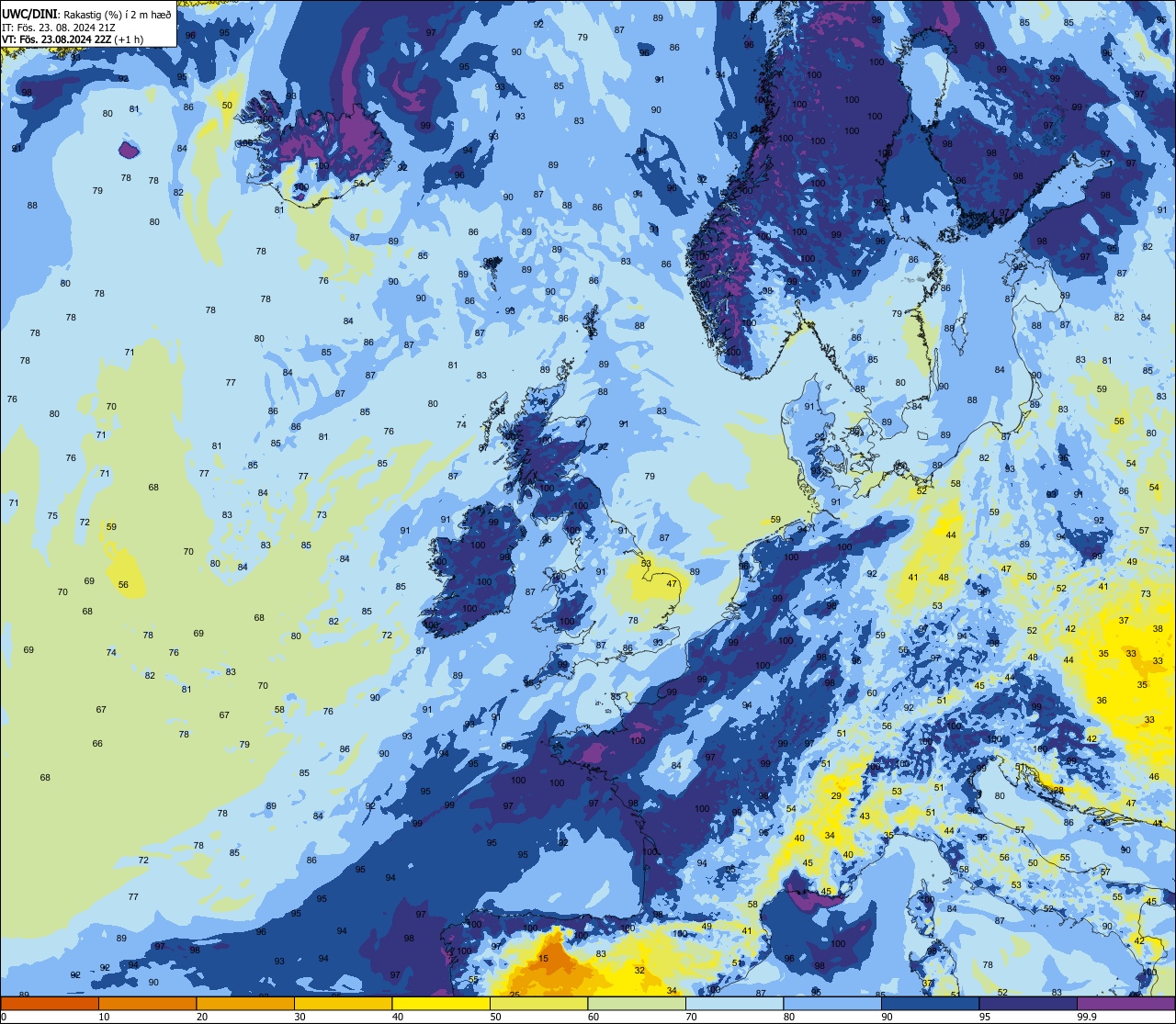Click the legend tick label 95

[x=985, y=1017]
